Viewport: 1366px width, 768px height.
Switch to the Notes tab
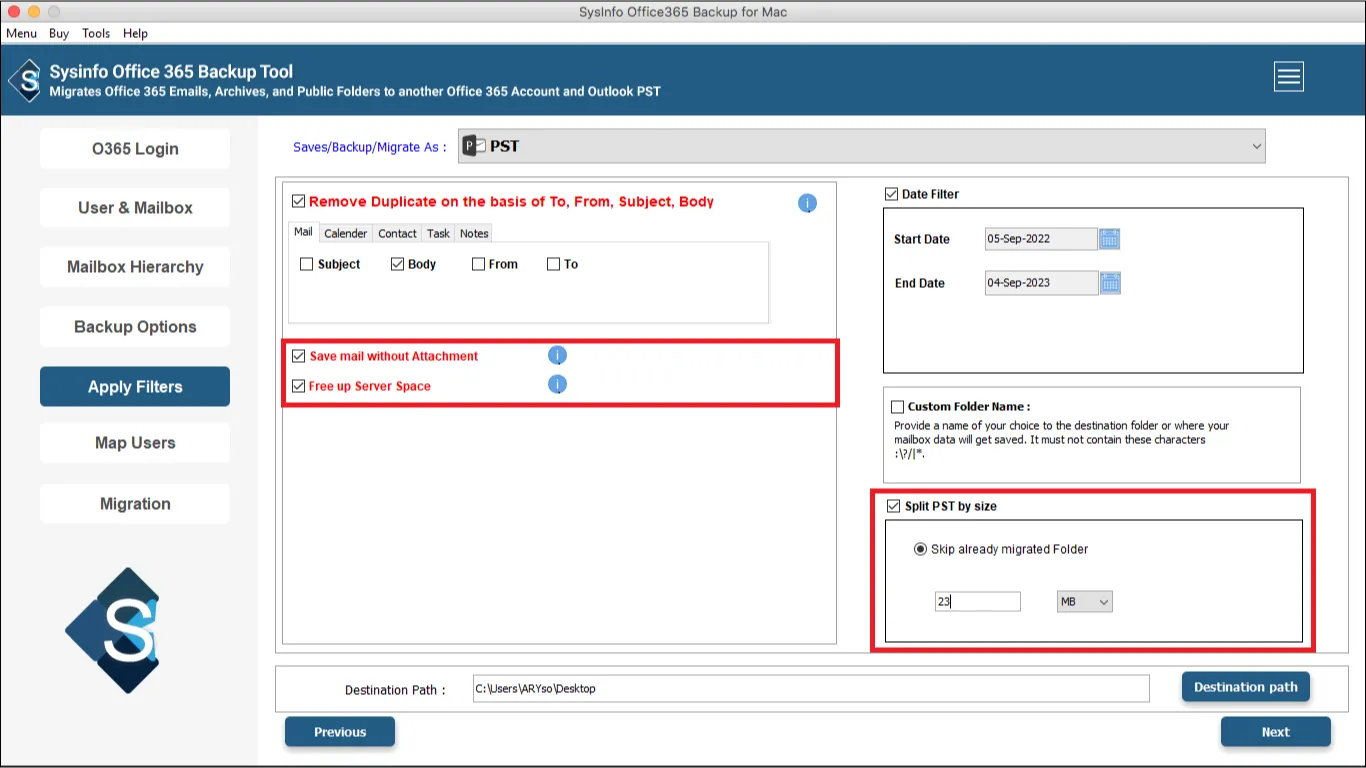pos(474,233)
